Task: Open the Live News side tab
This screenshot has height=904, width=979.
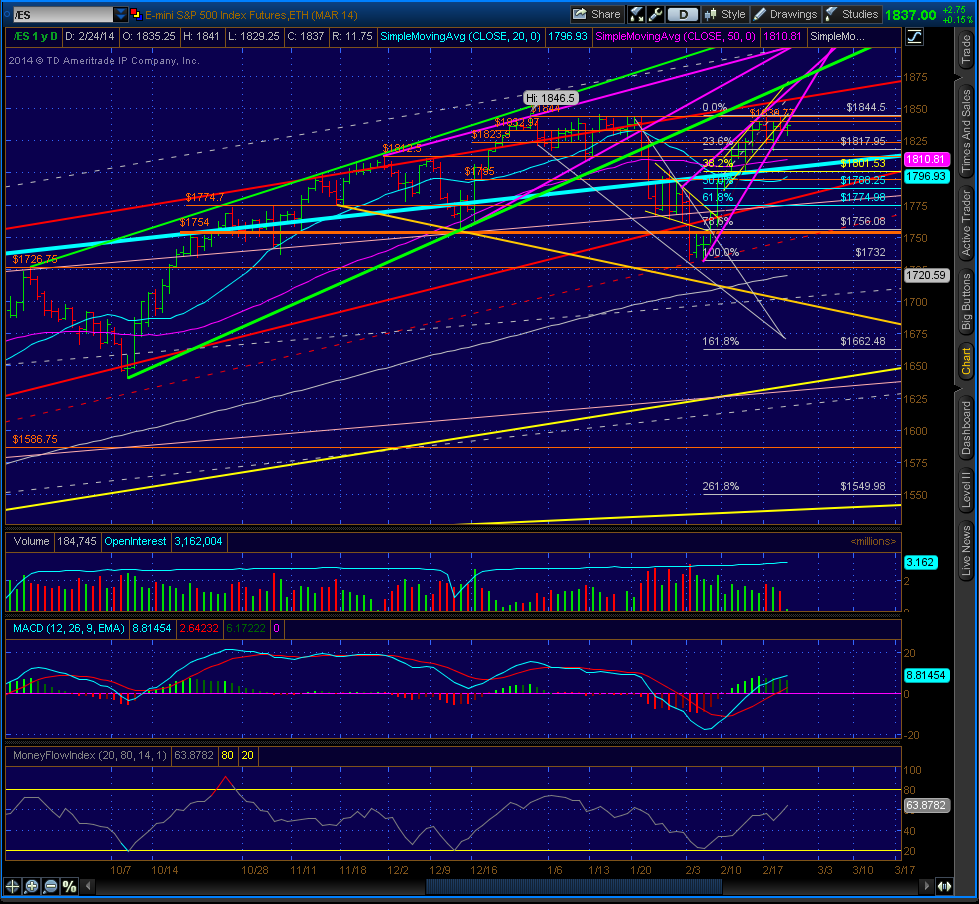Action: point(966,551)
